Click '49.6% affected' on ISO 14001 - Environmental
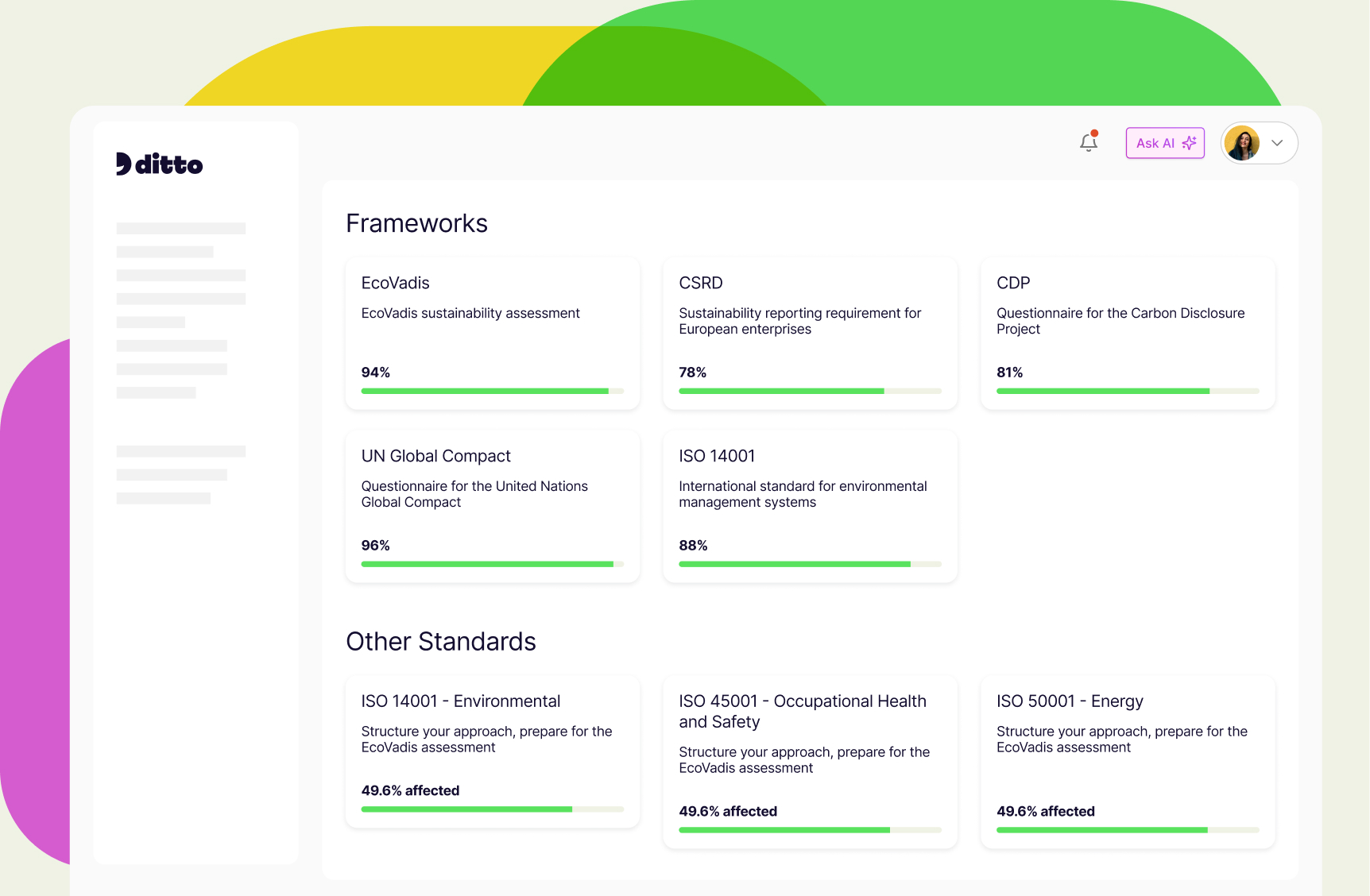The width and height of the screenshot is (1370, 896). (410, 791)
